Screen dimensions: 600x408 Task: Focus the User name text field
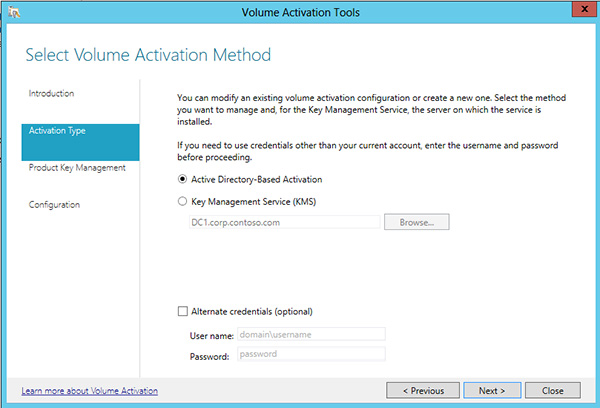pos(310,334)
